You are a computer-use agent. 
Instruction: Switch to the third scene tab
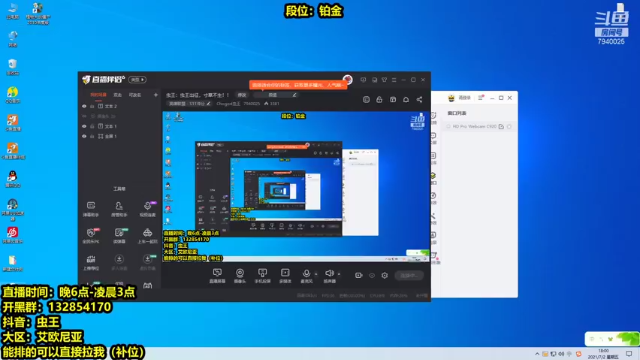(135, 95)
